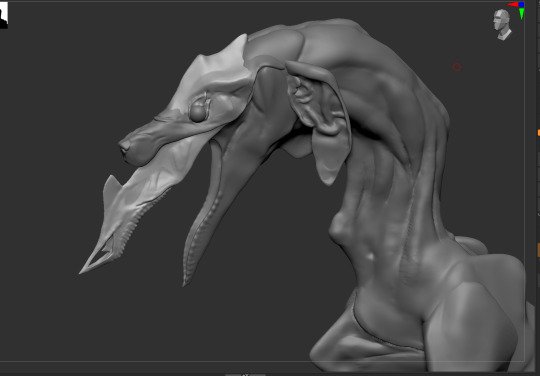The height and width of the screenshot is (376, 540).
Task: Click the upper orange marker on the right edge
Action: (x=539, y=133)
